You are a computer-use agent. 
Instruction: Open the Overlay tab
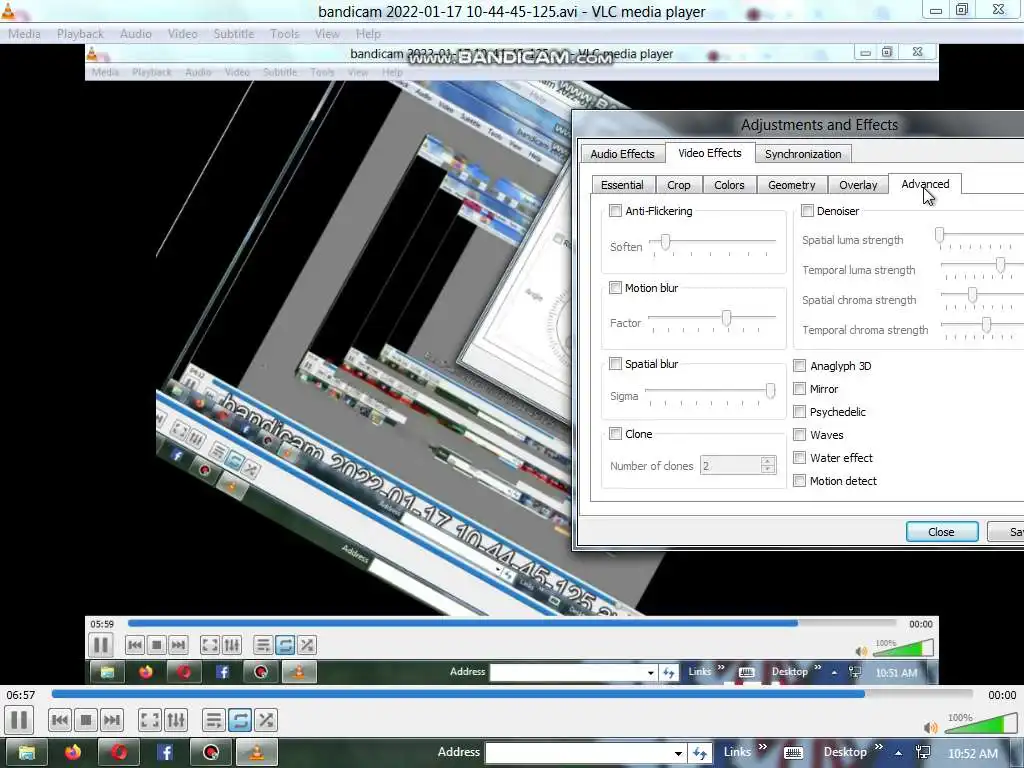pyautogui.click(x=858, y=185)
